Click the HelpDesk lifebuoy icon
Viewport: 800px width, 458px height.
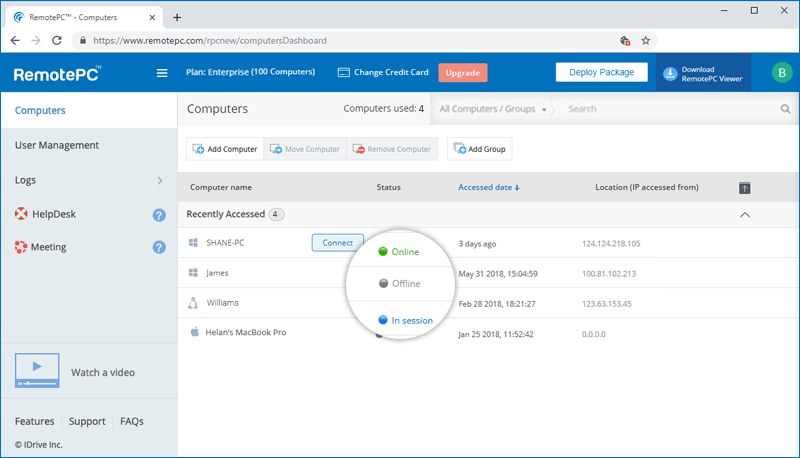click(x=21, y=214)
